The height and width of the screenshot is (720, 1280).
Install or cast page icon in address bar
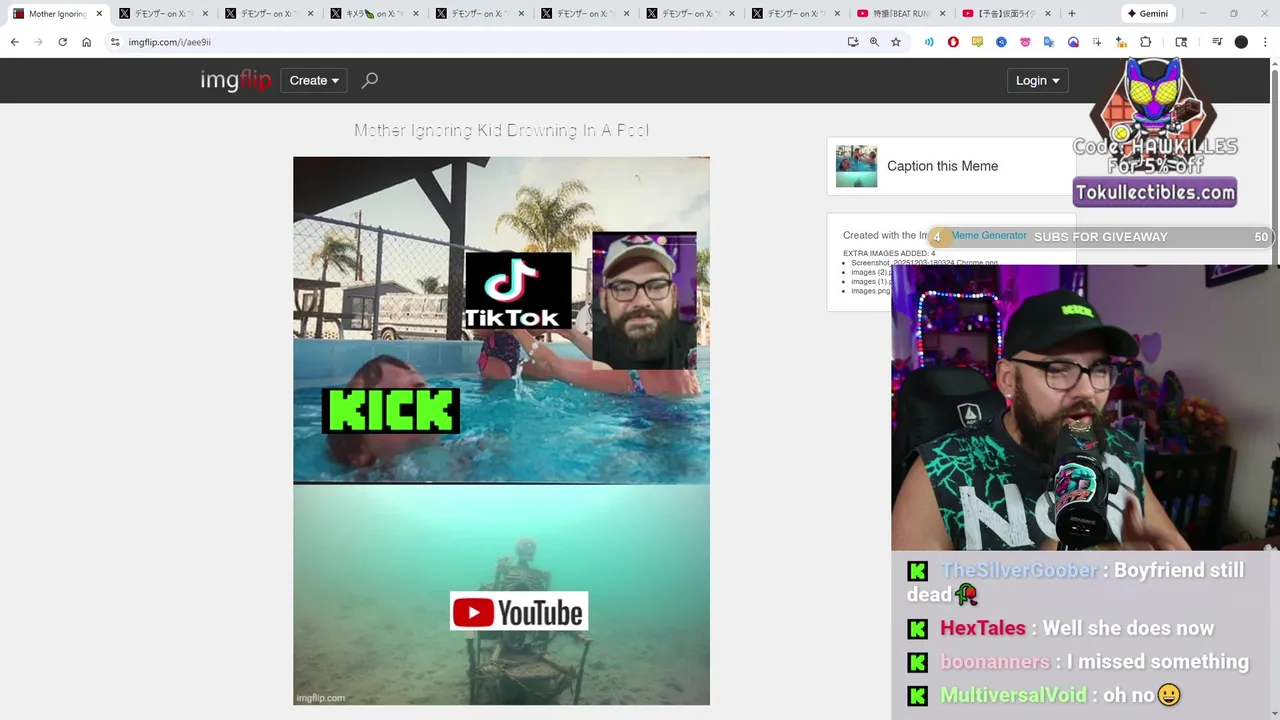(853, 42)
